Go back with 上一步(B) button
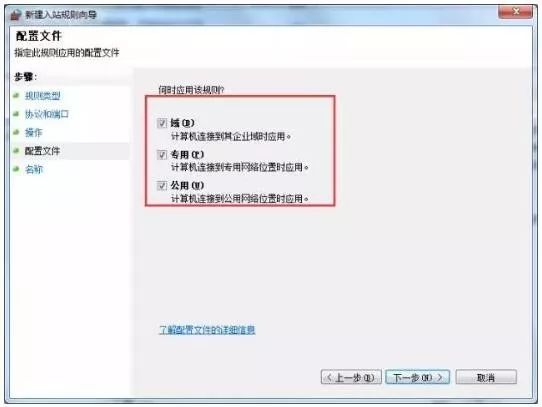Image resolution: width=542 pixels, height=407 pixels. [x=351, y=377]
